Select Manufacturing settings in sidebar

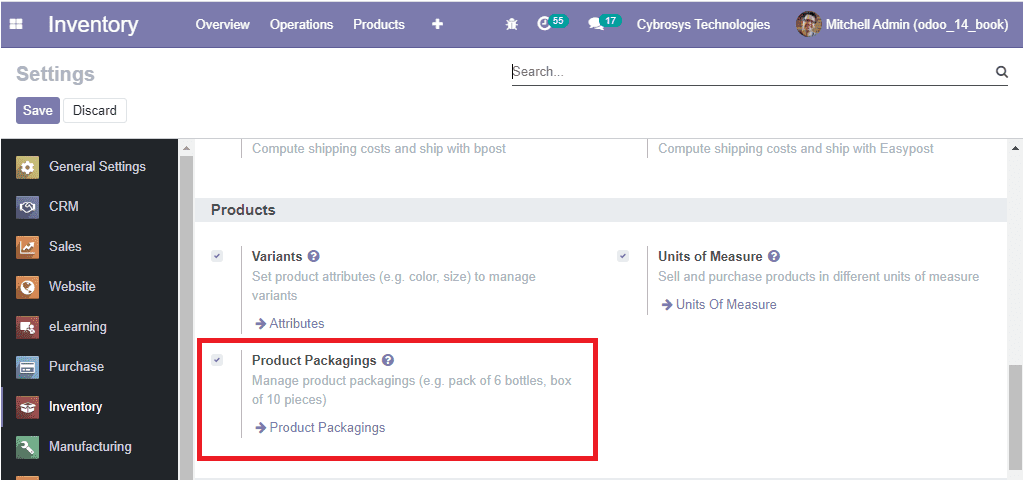89,447
